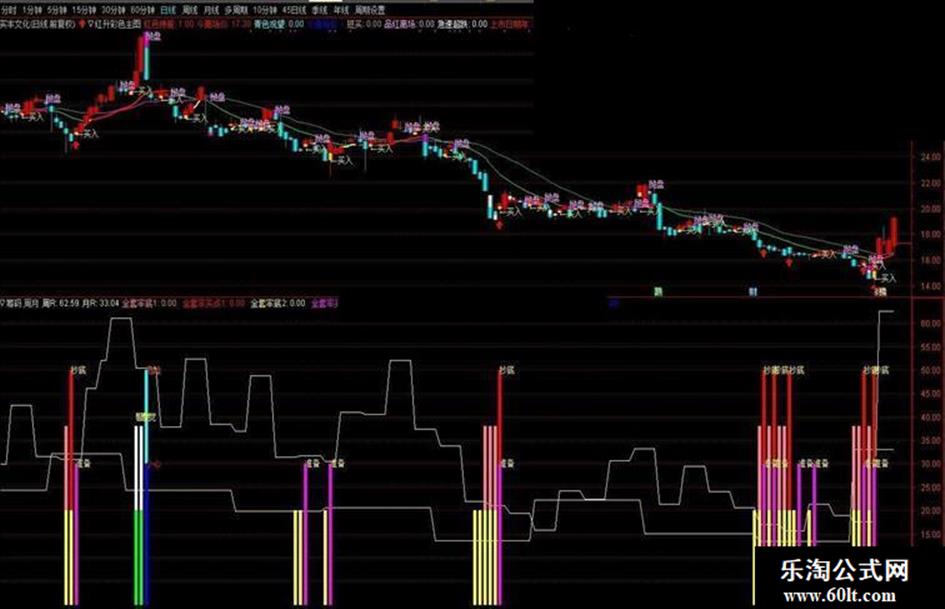945x609 pixels.
Task: Click the 月R: 33.04 value
Action: (x=101, y=303)
